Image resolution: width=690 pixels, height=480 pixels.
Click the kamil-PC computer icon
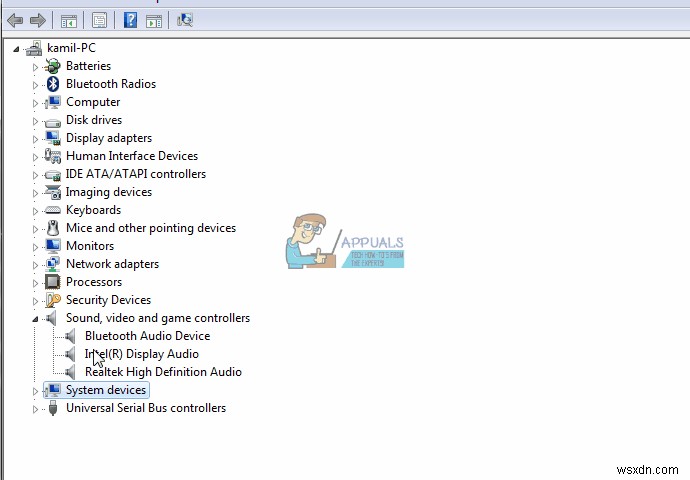34,48
